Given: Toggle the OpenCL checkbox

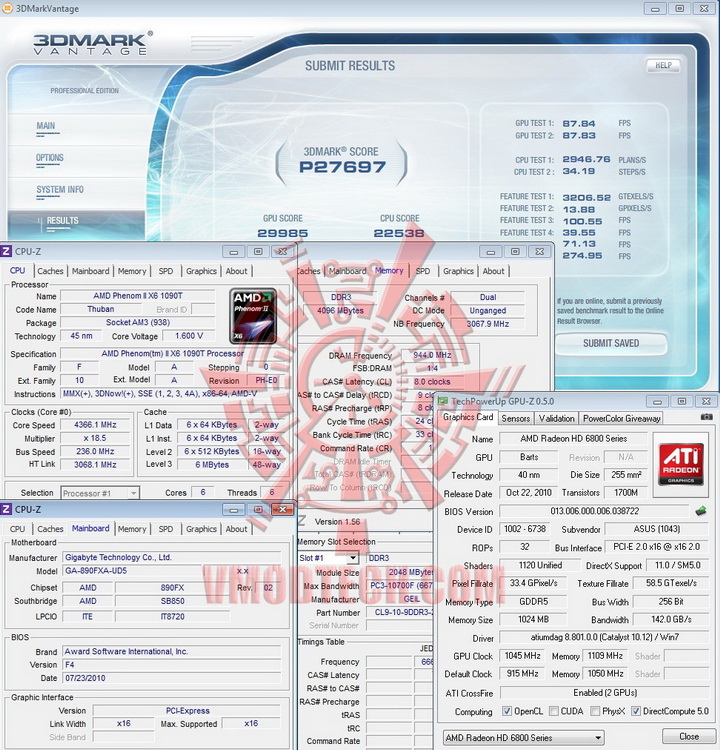Looking at the screenshot, I should click(x=507, y=711).
